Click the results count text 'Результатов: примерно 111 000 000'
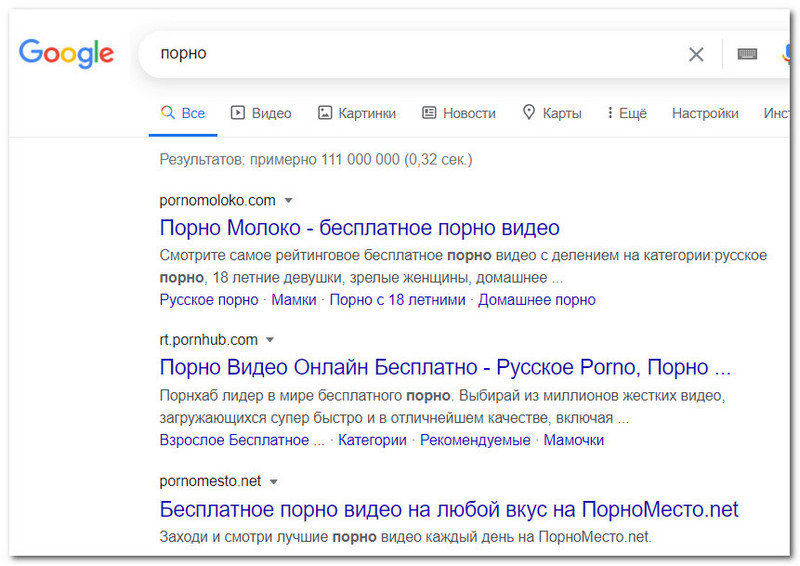 [x=280, y=160]
